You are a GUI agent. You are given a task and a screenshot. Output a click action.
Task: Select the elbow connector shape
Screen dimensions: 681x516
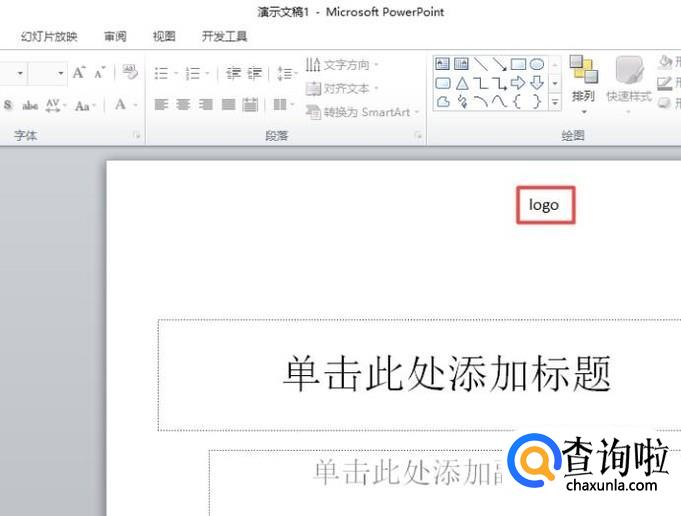(481, 83)
